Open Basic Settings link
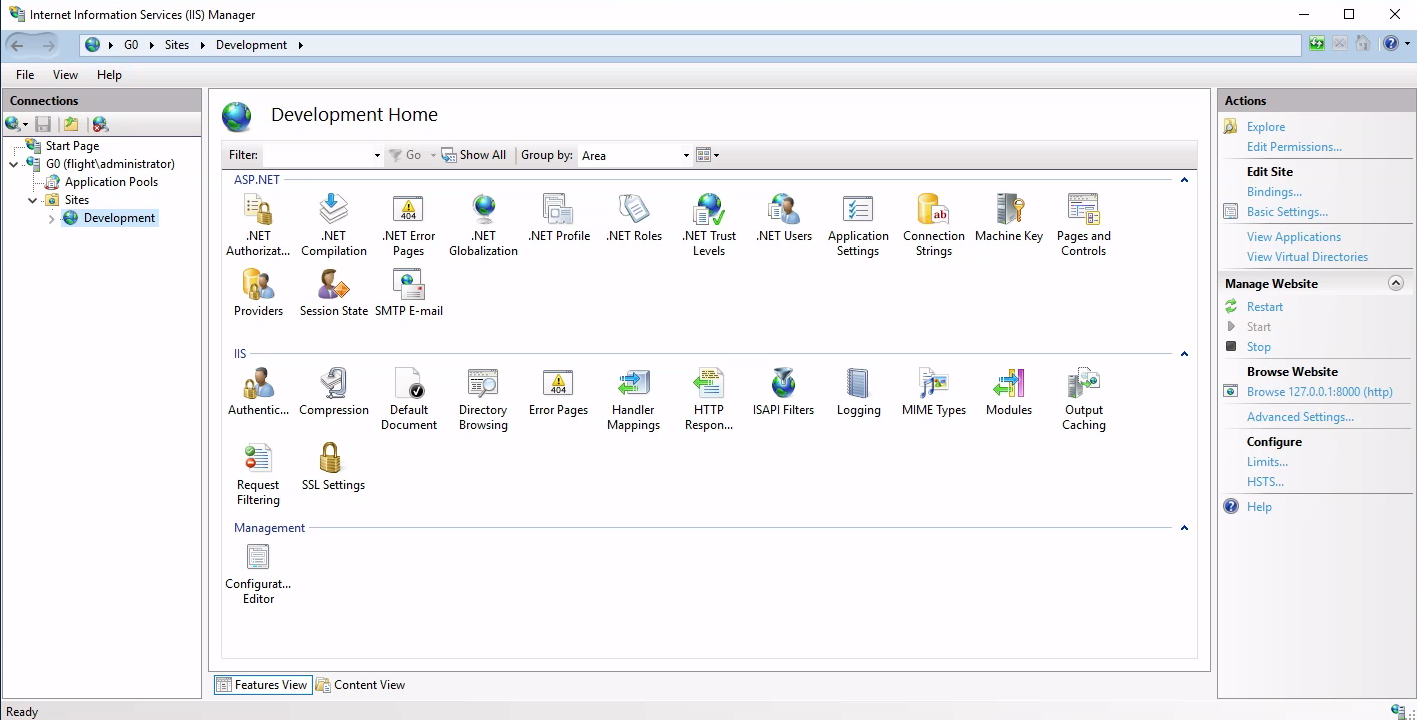This screenshot has width=1417, height=720. point(1287,212)
